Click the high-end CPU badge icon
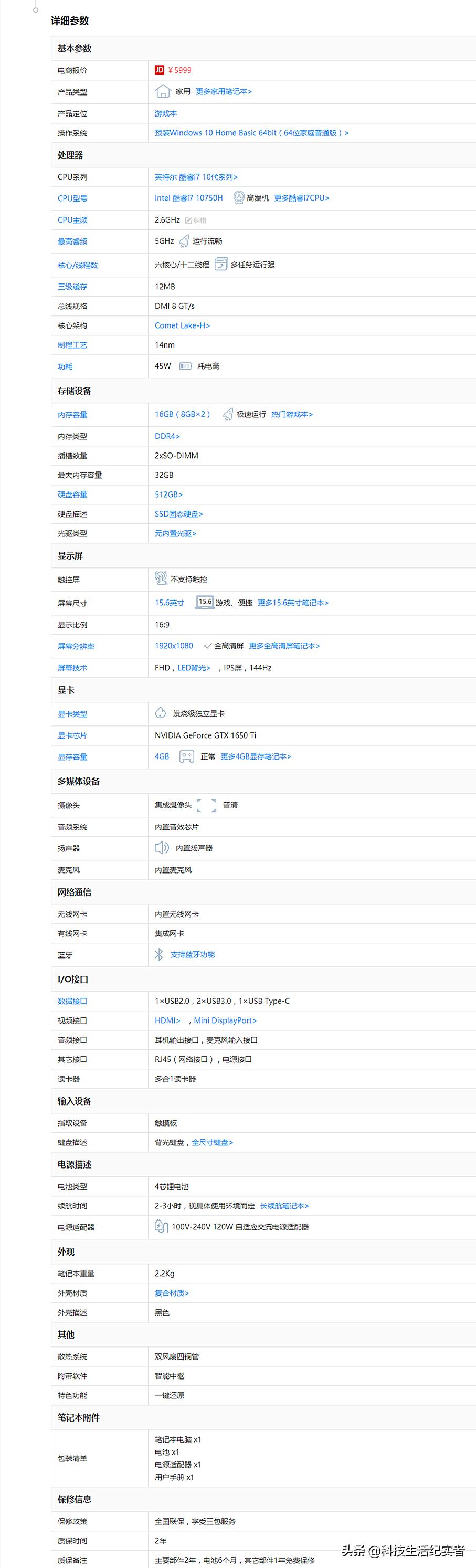Viewport: 476px width, 1568px height. coord(239,197)
